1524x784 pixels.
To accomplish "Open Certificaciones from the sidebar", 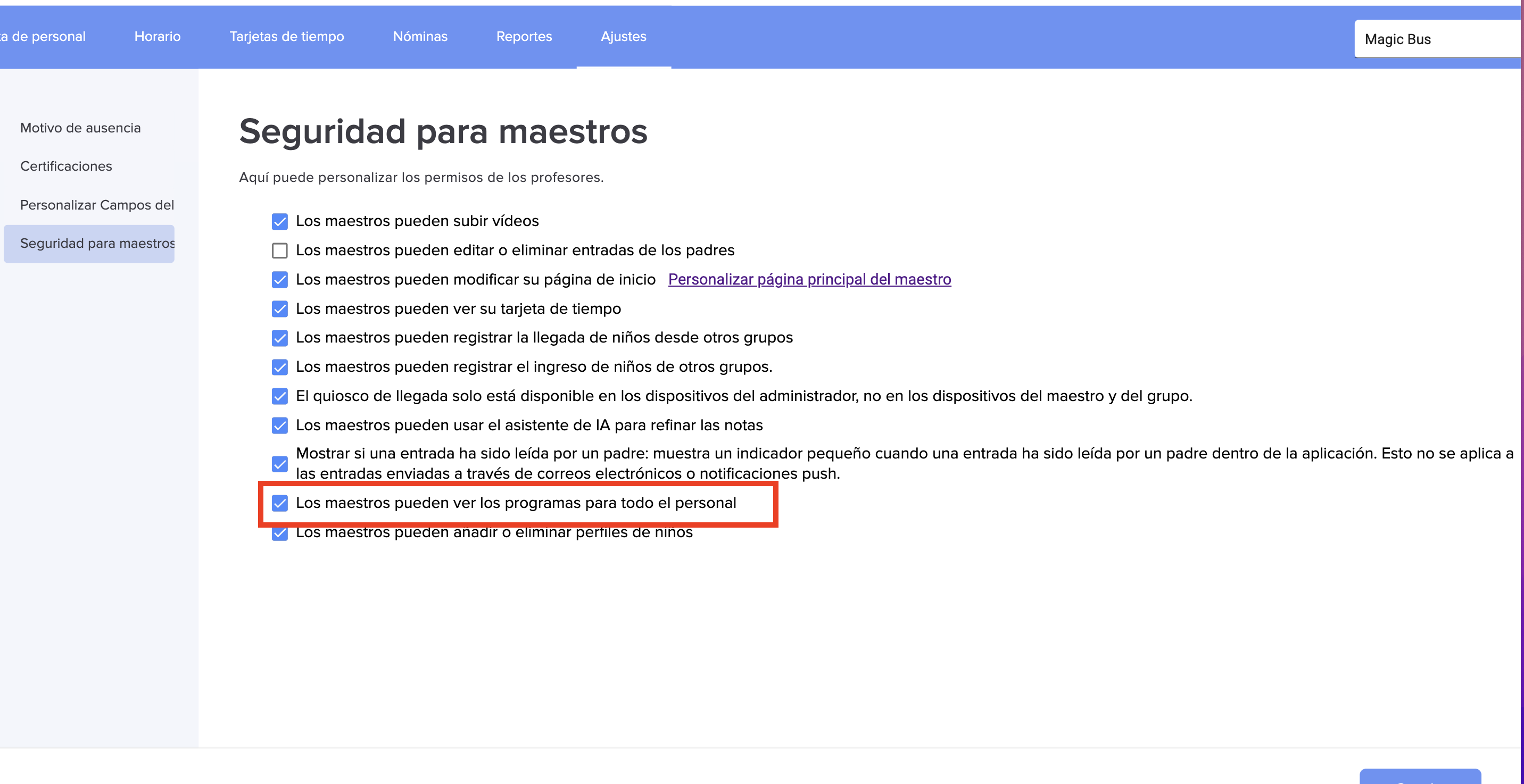I will 67,166.
